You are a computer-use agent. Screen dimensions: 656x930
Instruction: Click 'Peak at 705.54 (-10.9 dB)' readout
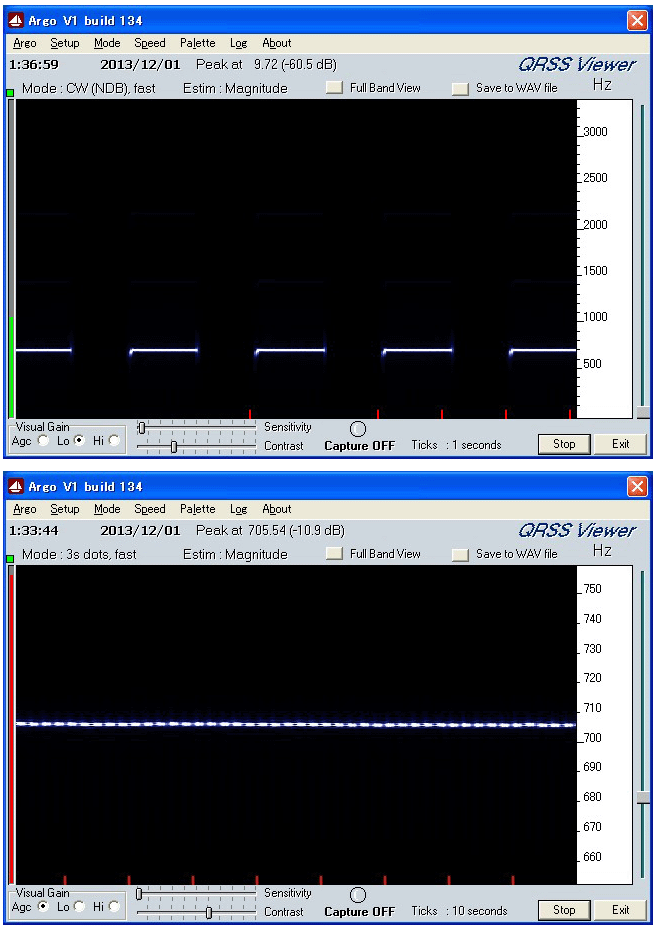tap(270, 531)
